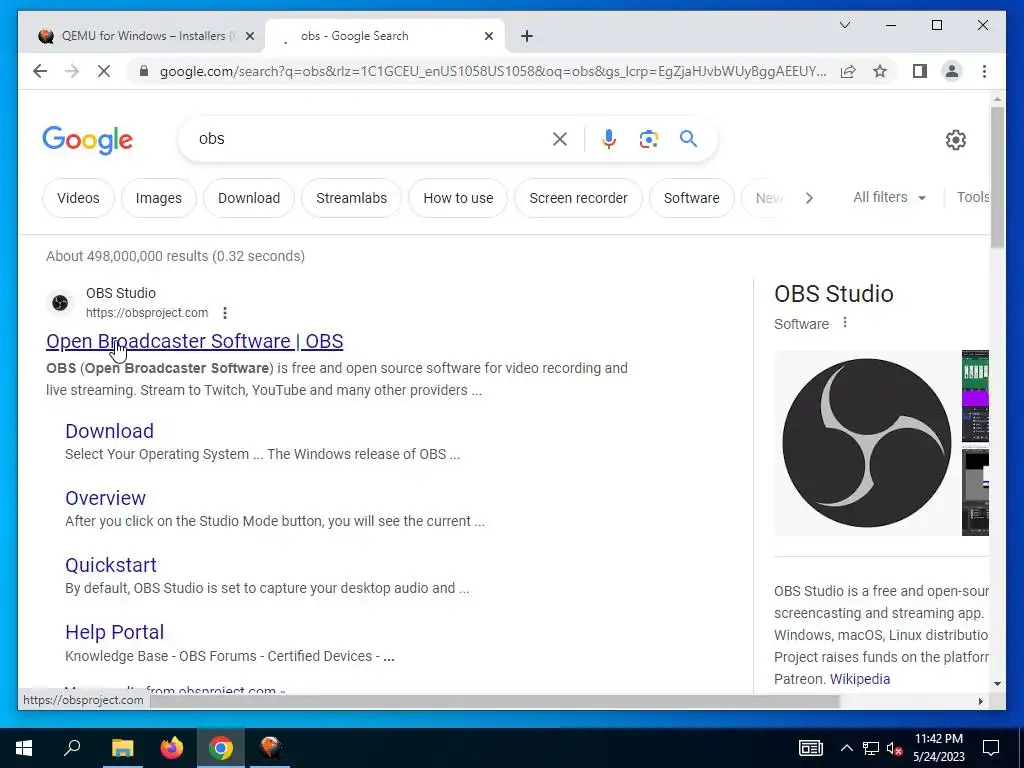Share this page from the address bar
The image size is (1024, 768).
(848, 71)
